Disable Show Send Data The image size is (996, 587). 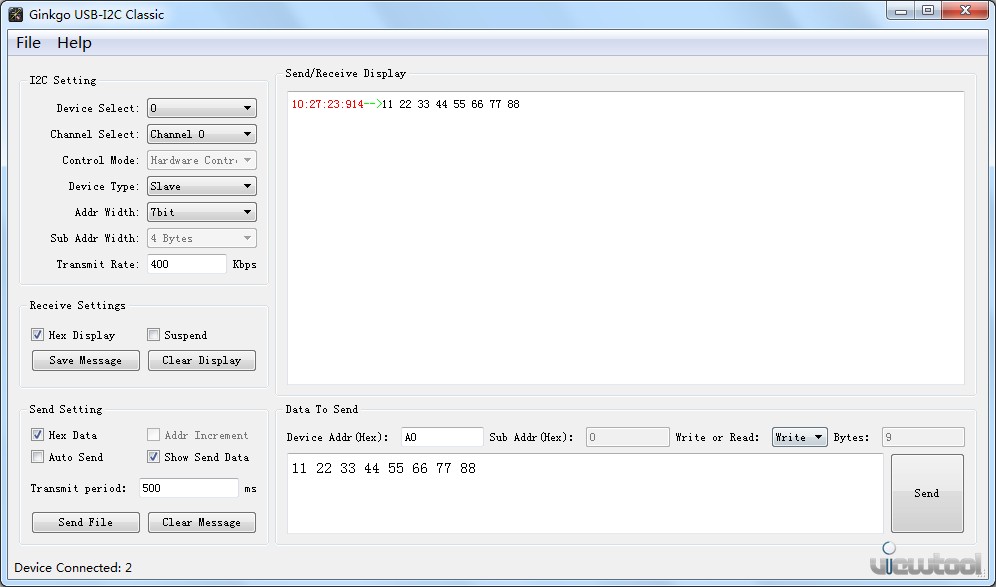153,457
